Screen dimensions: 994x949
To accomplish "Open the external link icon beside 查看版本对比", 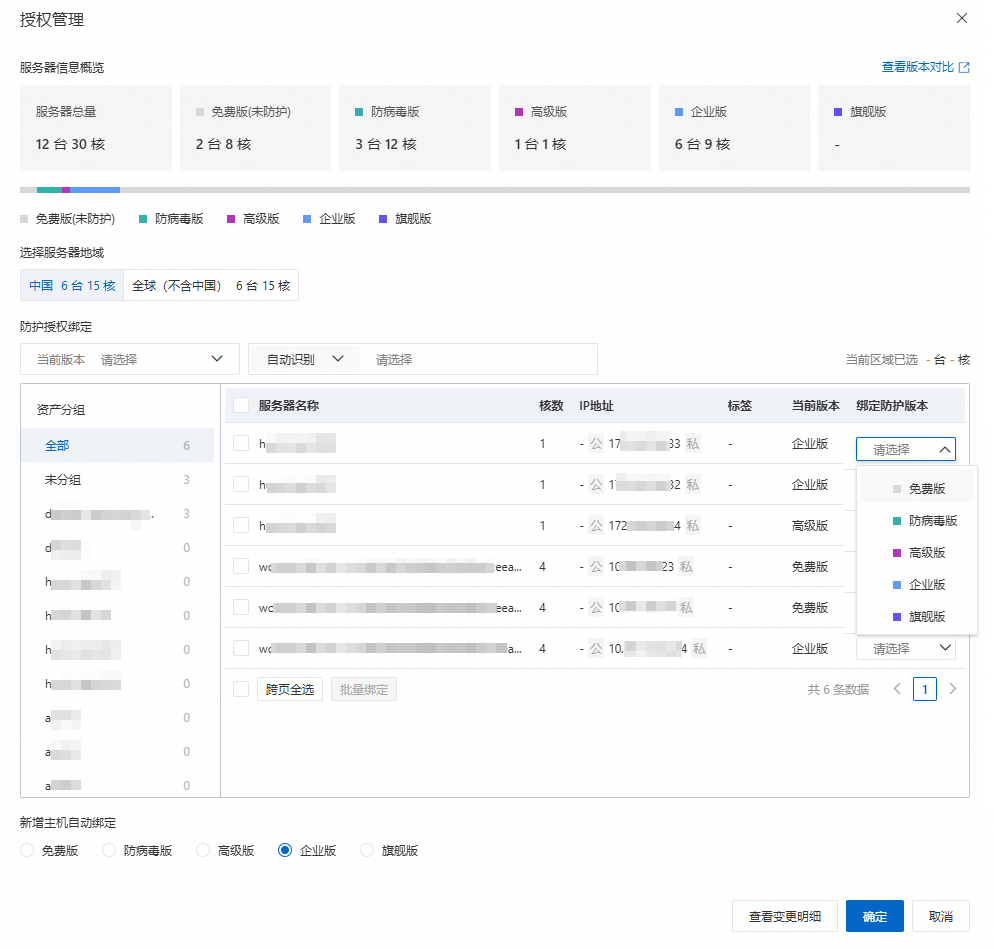I will coord(964,67).
